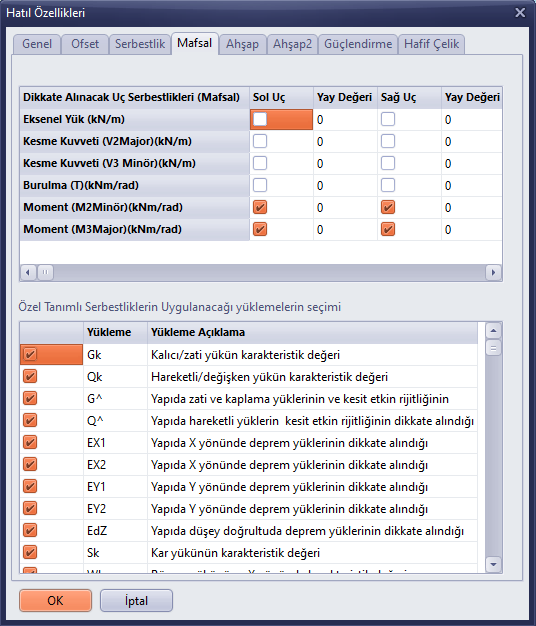Edit Sol Uç Yay Değeri for Eksenel Yük

345,120
